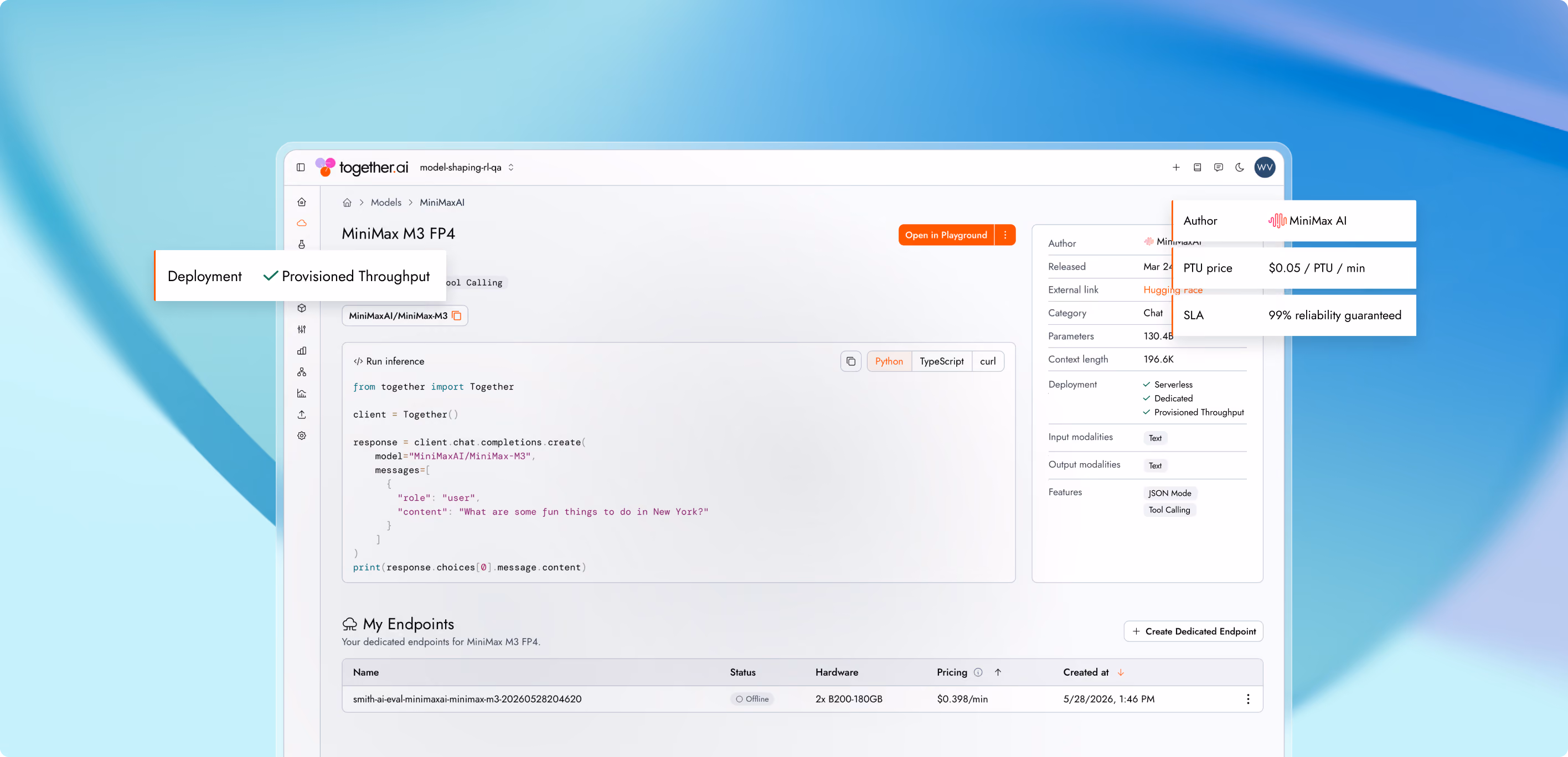Screen dimensions: 1568x757
Task: Click the $0.05 / PTU / min value
Action: [x=1316, y=268]
